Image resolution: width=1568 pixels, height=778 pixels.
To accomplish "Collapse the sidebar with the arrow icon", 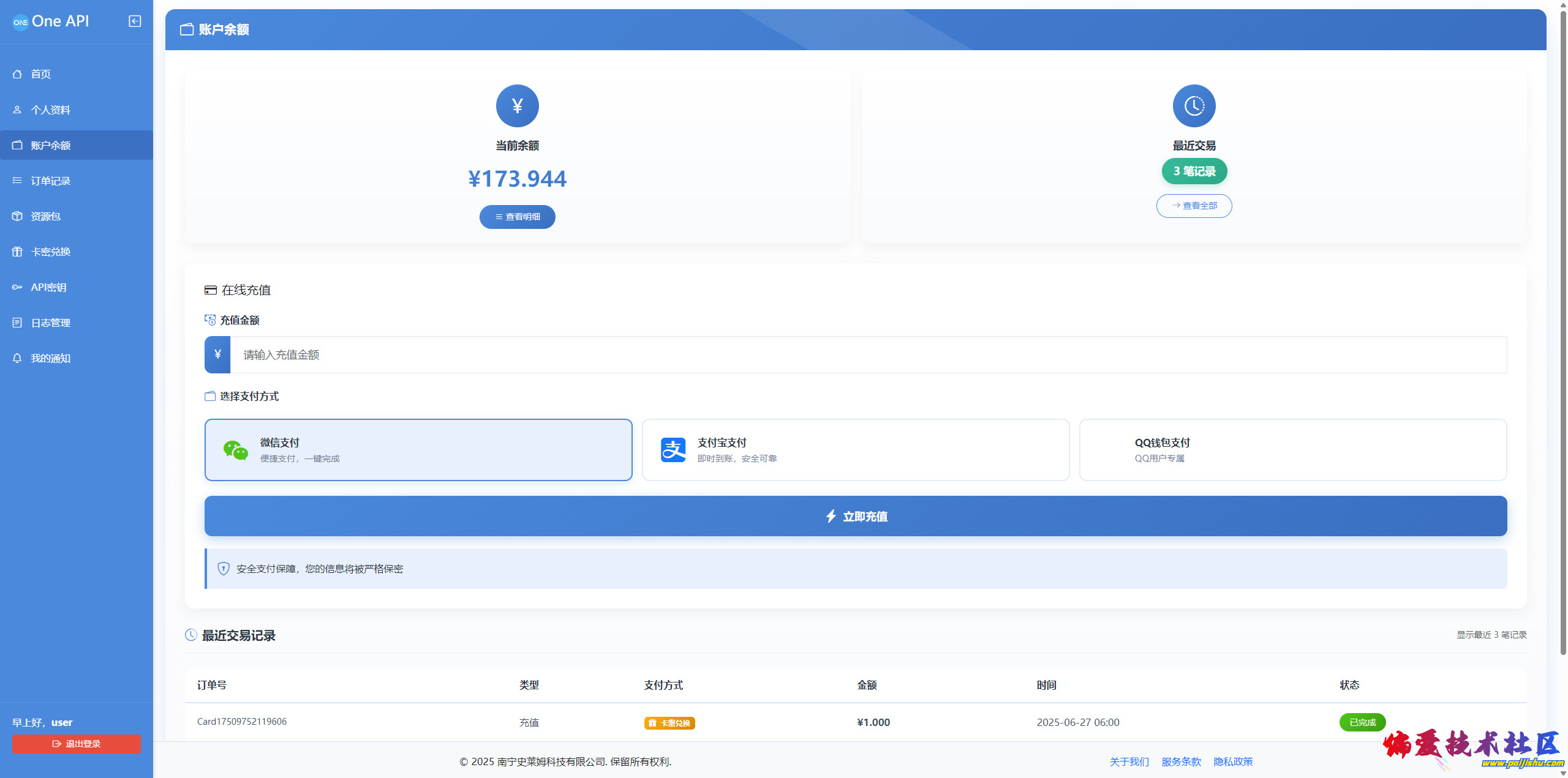I will [135, 21].
